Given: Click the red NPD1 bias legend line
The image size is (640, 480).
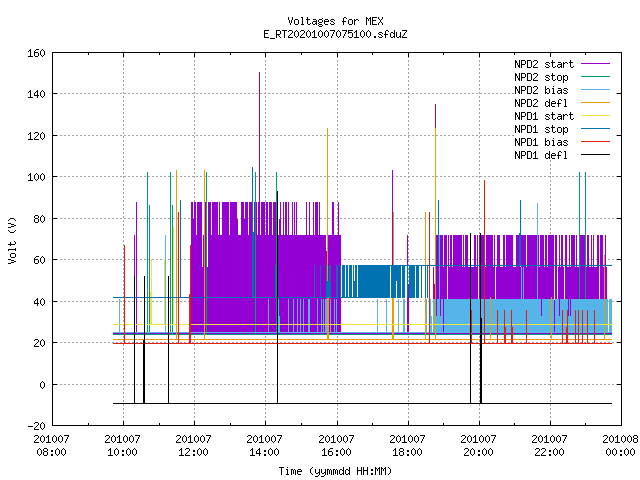Looking at the screenshot, I should coord(595,142).
